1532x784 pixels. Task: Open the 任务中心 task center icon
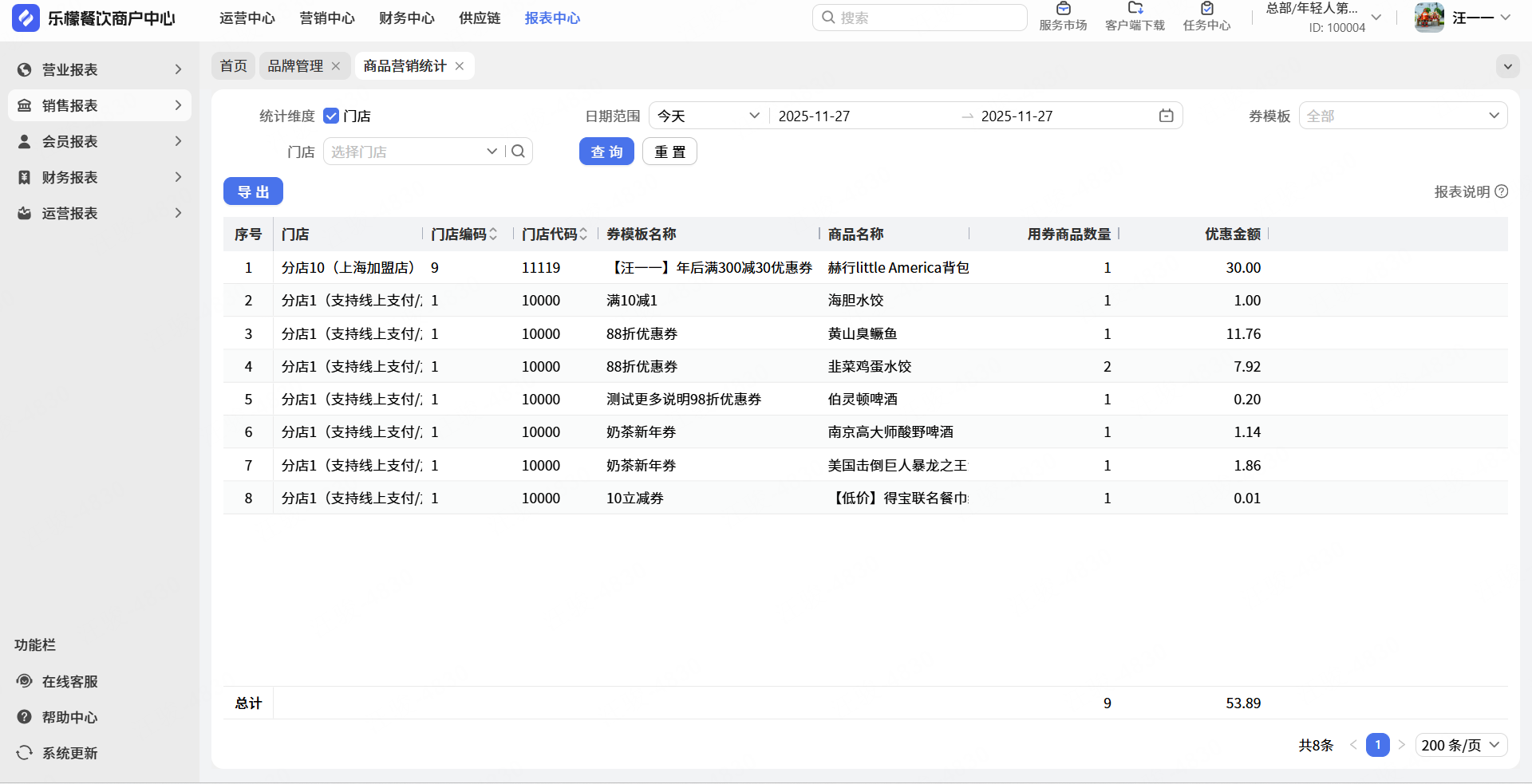[1206, 10]
